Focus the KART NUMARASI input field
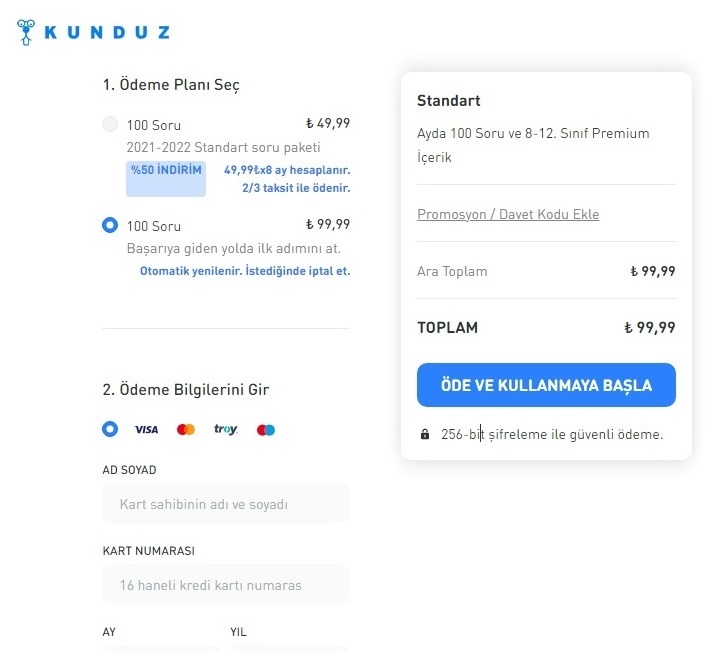This screenshot has height=663, width=711. click(x=226, y=585)
